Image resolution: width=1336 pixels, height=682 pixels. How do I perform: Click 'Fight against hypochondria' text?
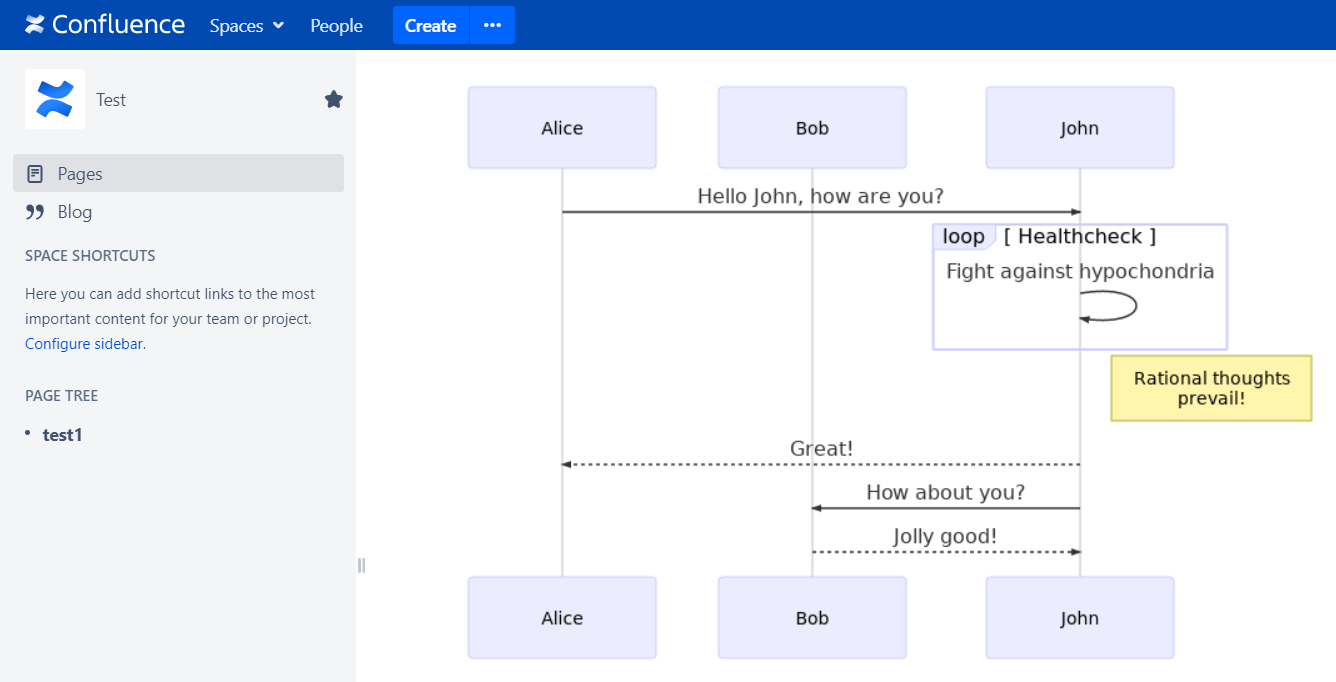pos(1080,271)
